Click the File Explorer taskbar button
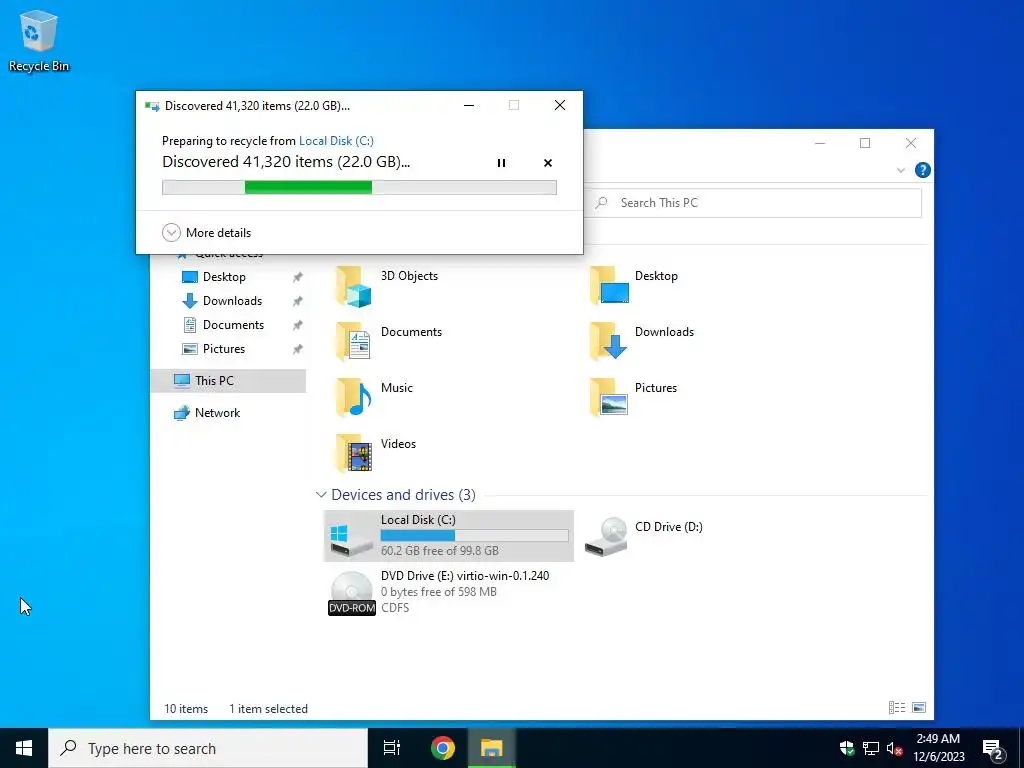Screen dimensions: 1024x768 (491, 748)
